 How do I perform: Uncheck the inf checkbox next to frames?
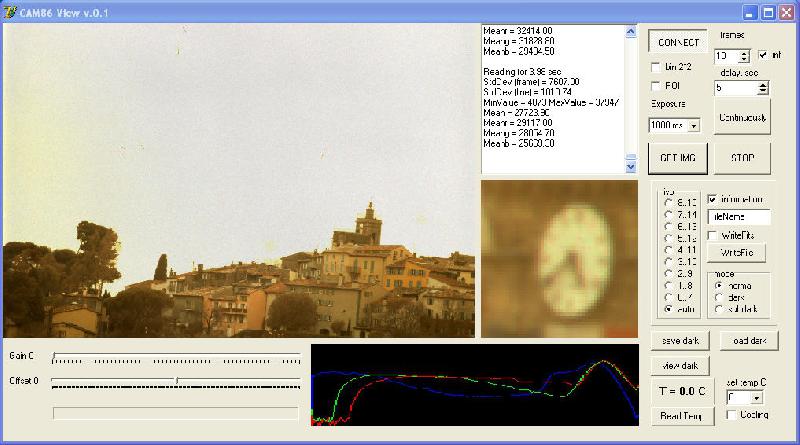tap(763, 55)
